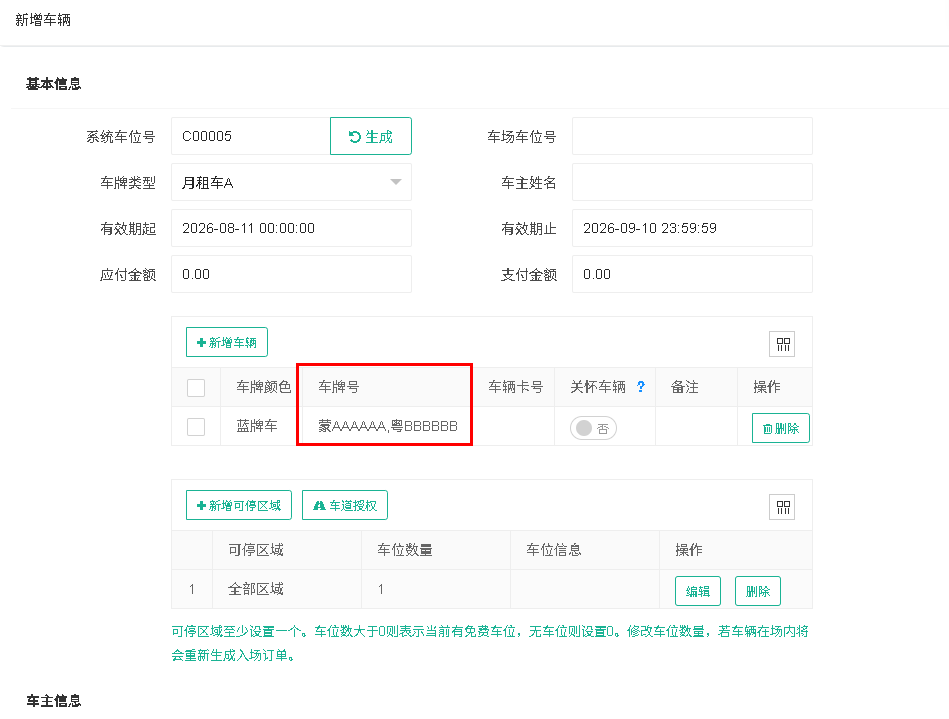This screenshot has width=949, height=719.
Task: Open the 有效期止 date picker field
Action: click(692, 228)
